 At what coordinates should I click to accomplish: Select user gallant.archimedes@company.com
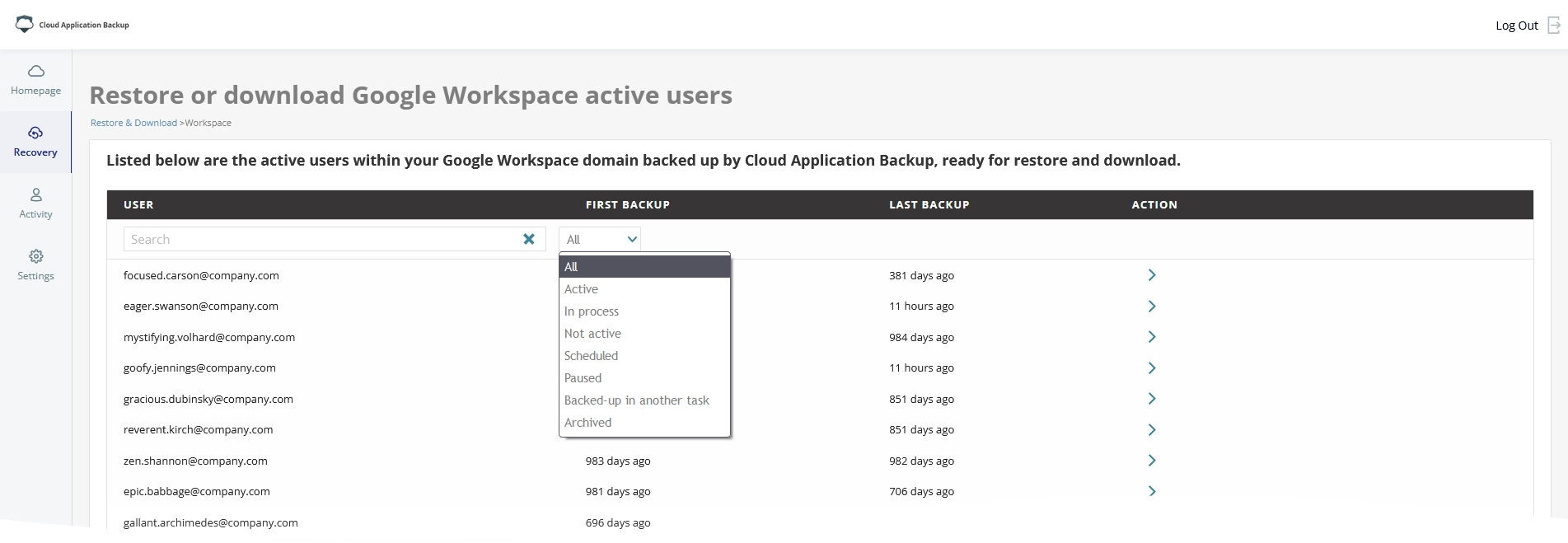211,523
